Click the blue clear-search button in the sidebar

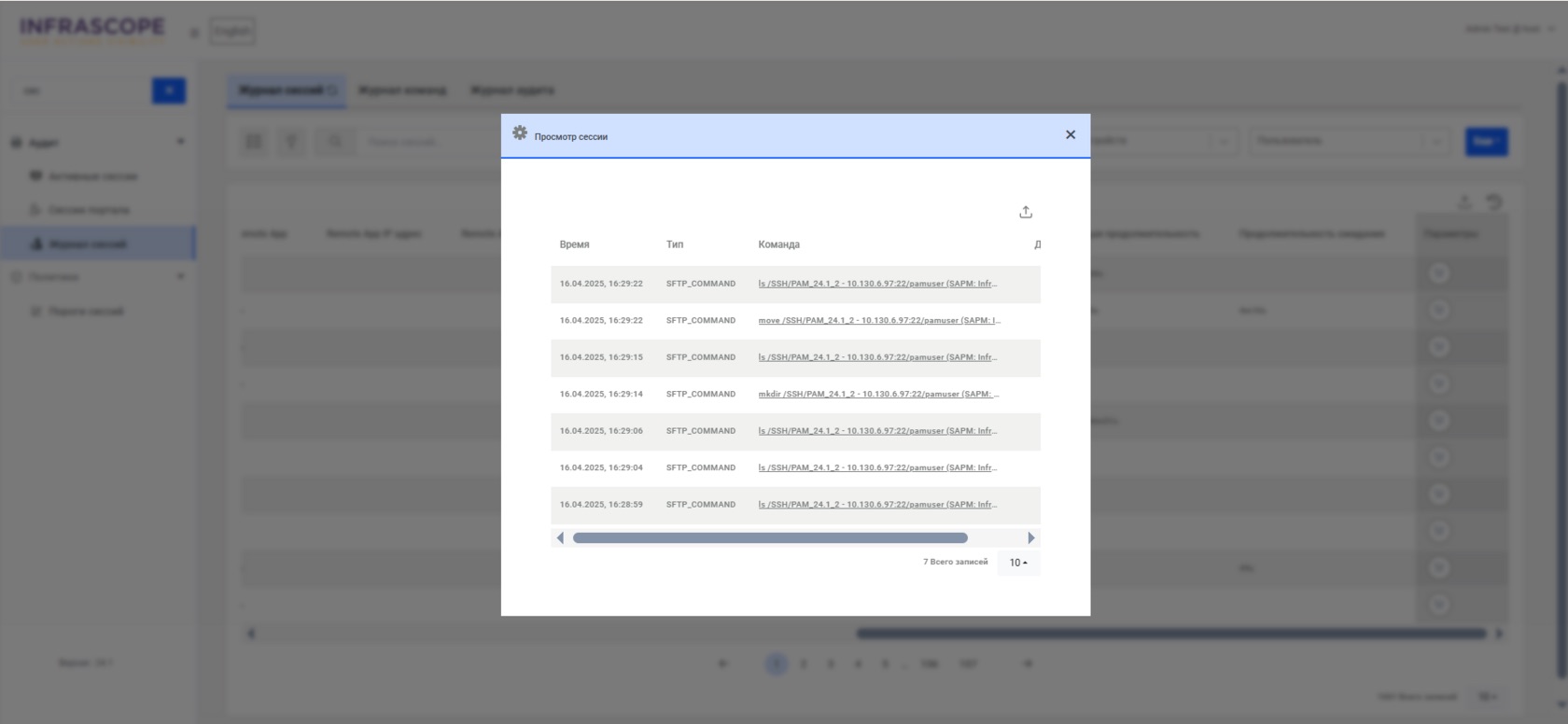click(169, 90)
